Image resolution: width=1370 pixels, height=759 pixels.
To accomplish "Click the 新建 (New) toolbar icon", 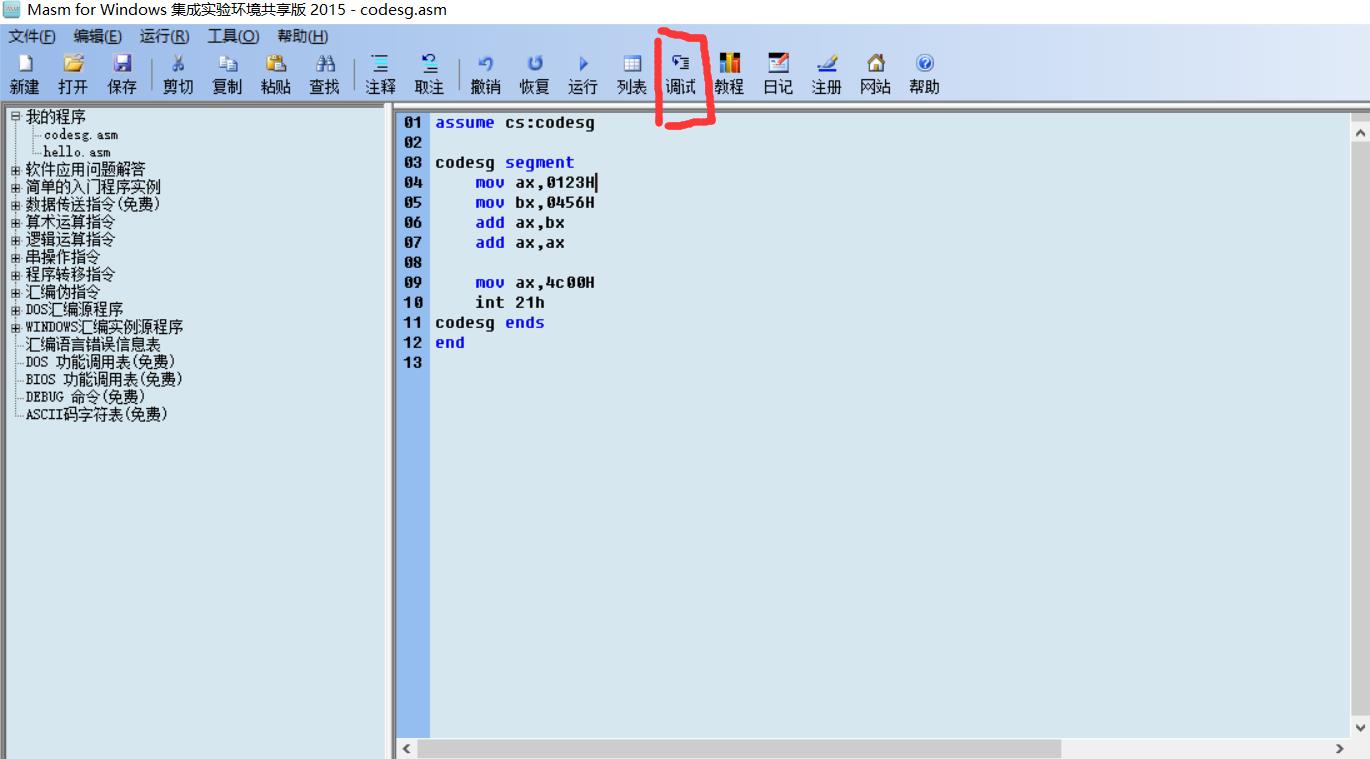I will tap(24, 63).
